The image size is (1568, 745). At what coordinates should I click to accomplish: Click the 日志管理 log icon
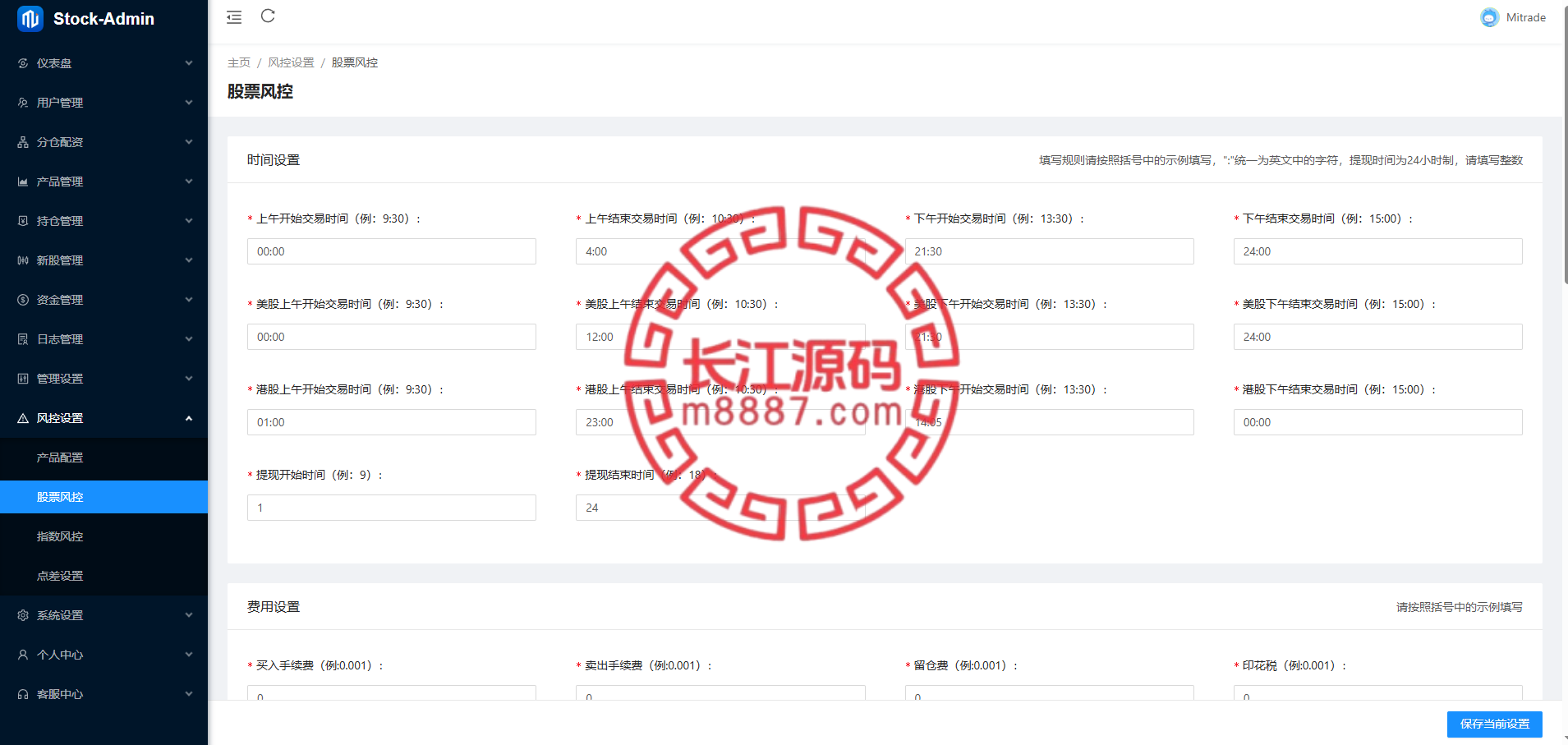[x=23, y=339]
